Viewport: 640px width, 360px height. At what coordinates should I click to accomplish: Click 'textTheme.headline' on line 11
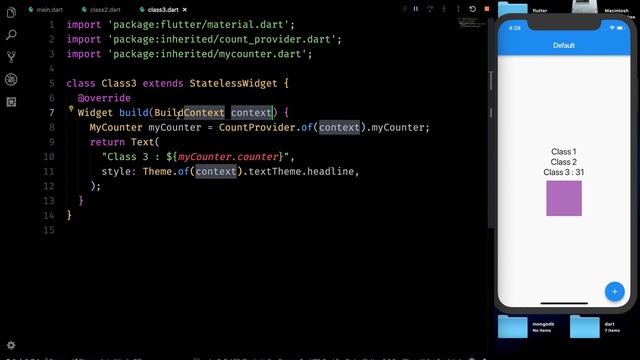301,172
